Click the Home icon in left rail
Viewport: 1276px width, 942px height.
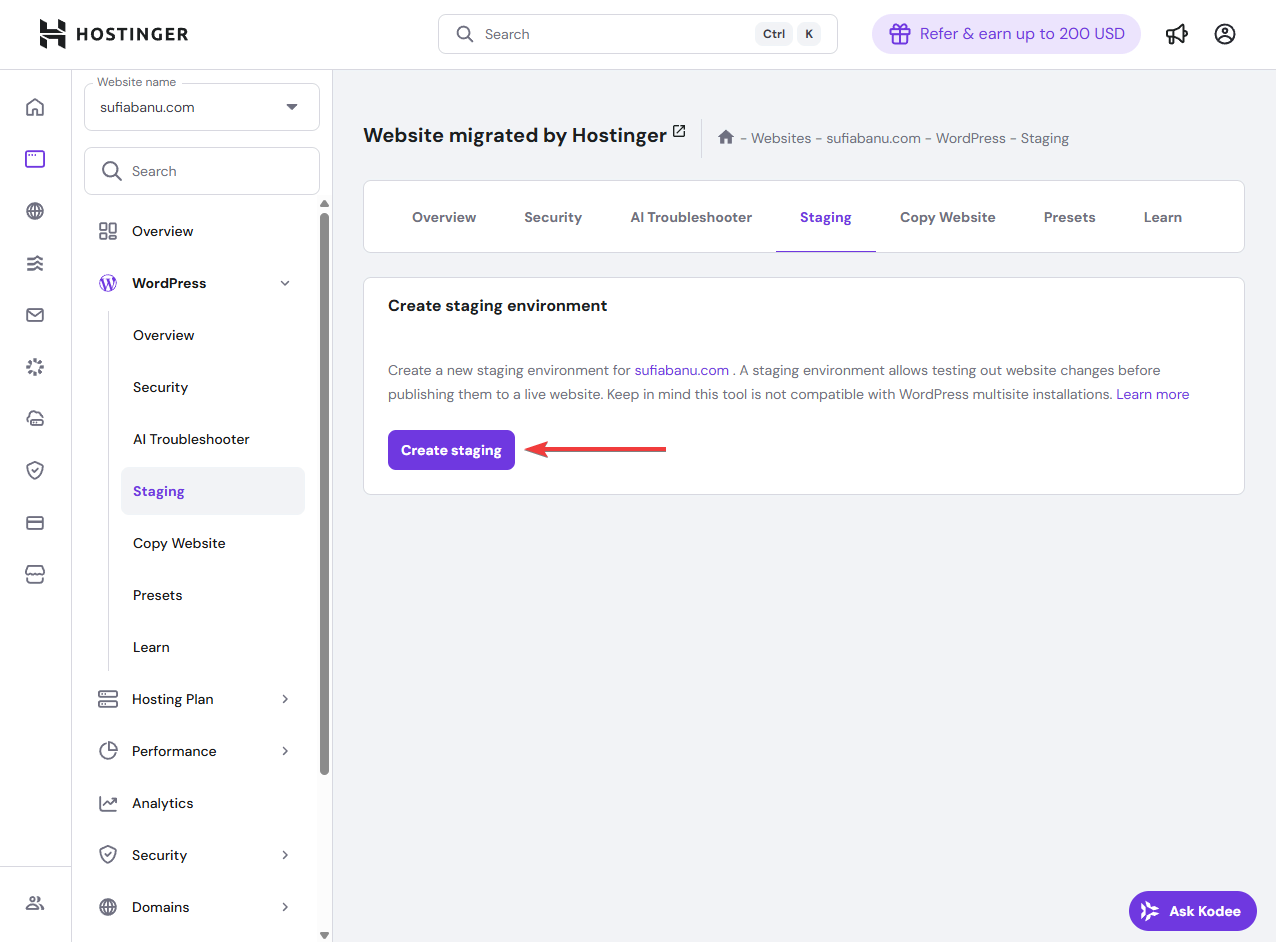coord(35,107)
